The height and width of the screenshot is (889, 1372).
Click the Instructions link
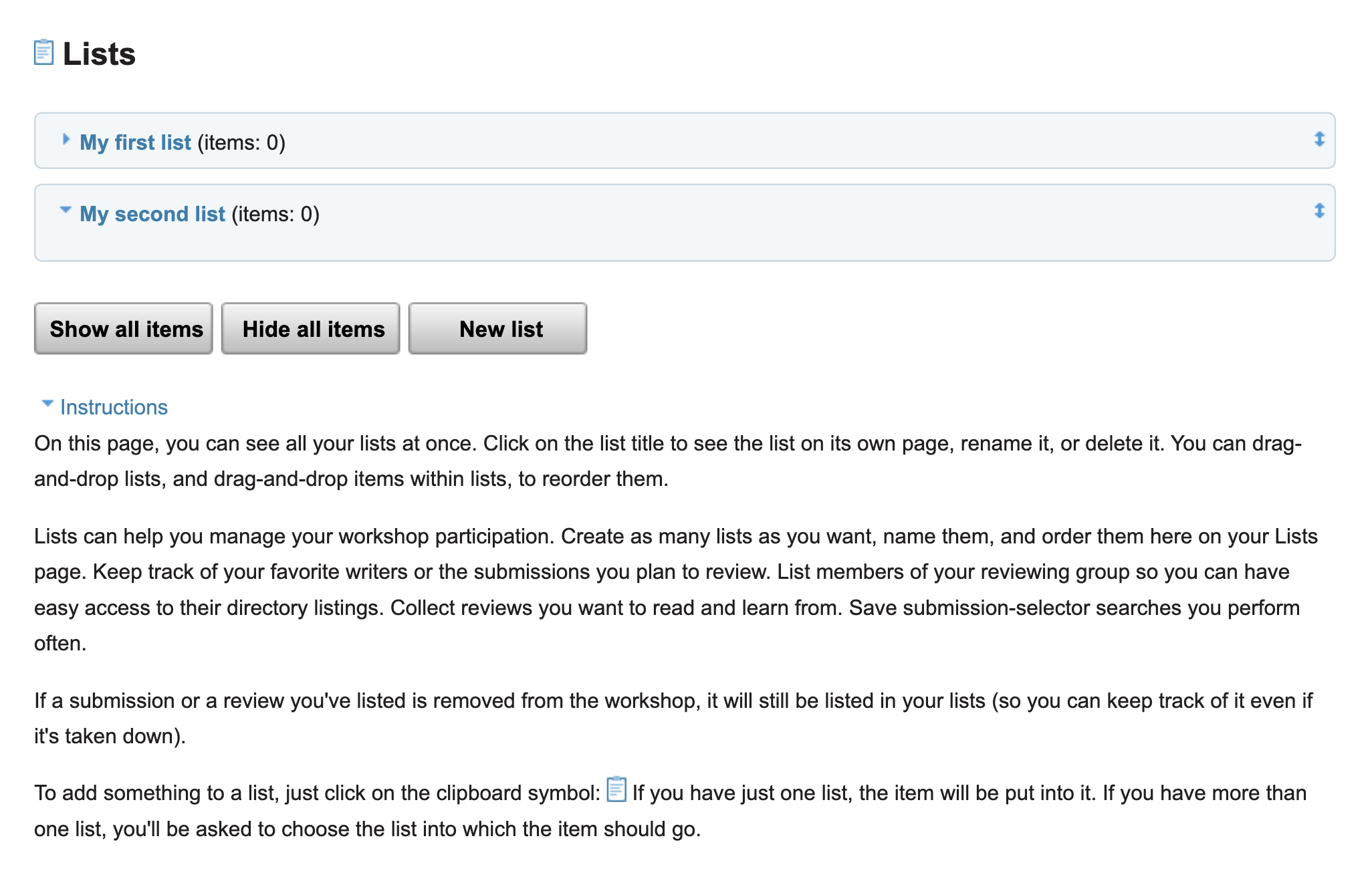(114, 407)
